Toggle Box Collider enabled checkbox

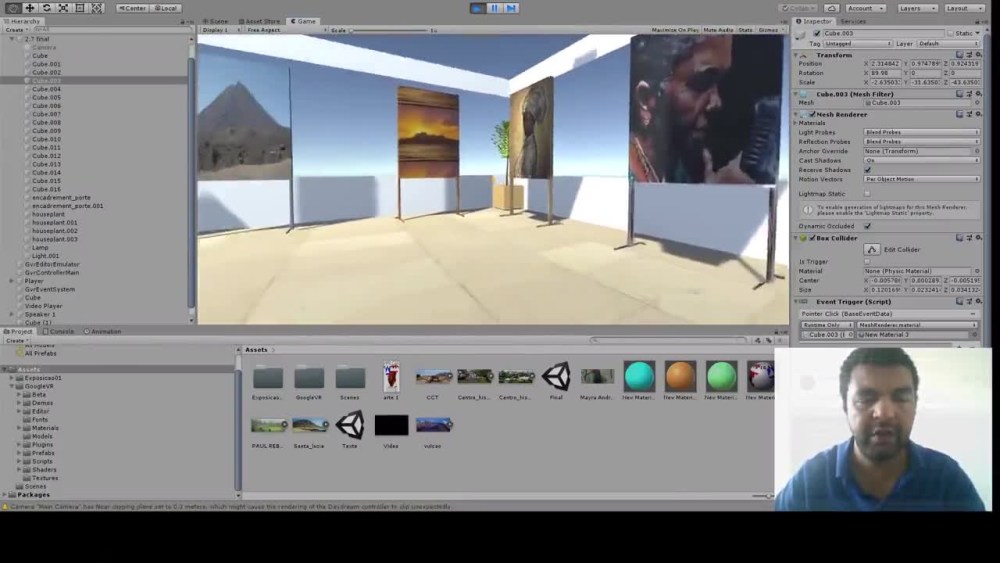[812, 238]
